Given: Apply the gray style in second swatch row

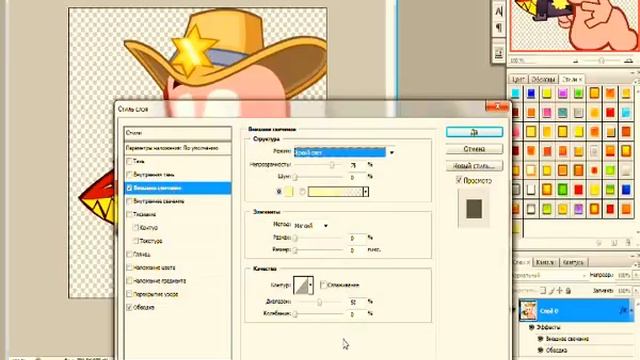Looking at the screenshot, I should (578, 112).
